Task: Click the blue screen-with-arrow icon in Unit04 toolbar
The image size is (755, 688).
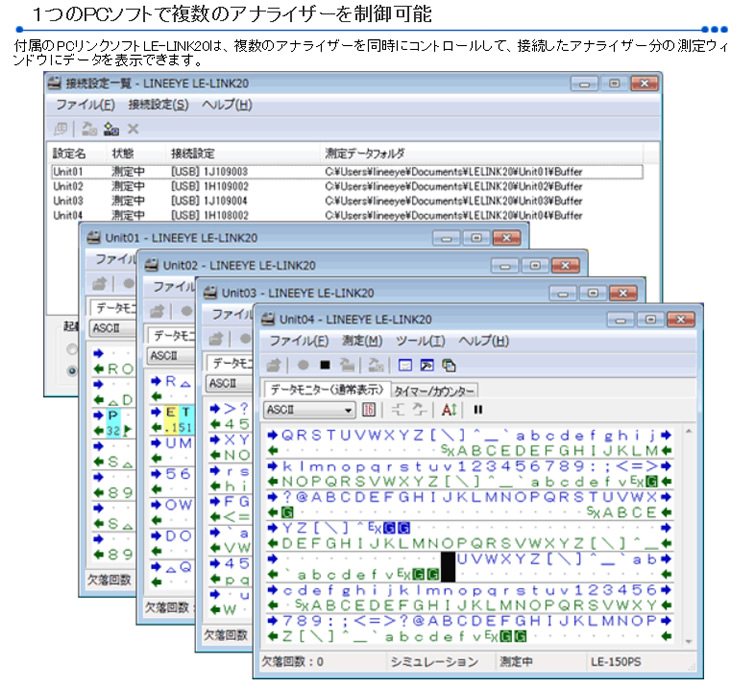Action: [427, 365]
